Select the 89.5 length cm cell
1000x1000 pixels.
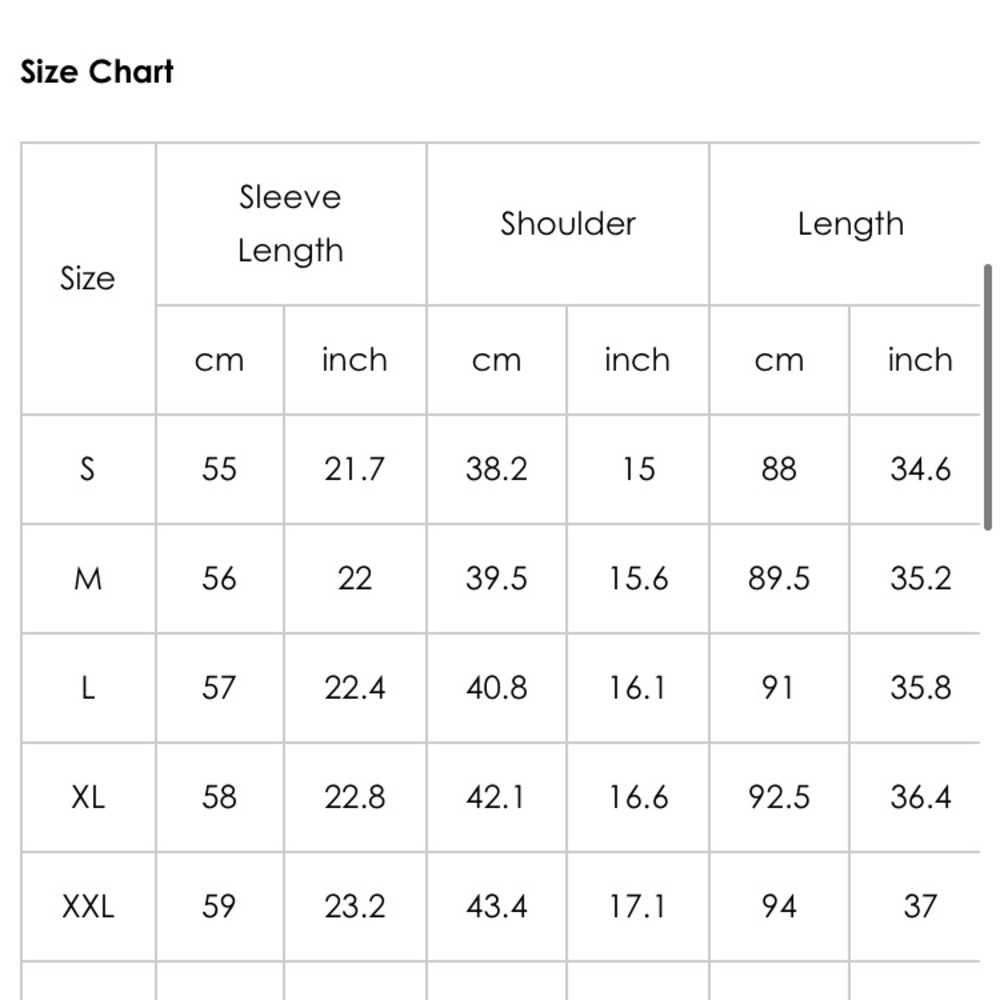tap(779, 578)
